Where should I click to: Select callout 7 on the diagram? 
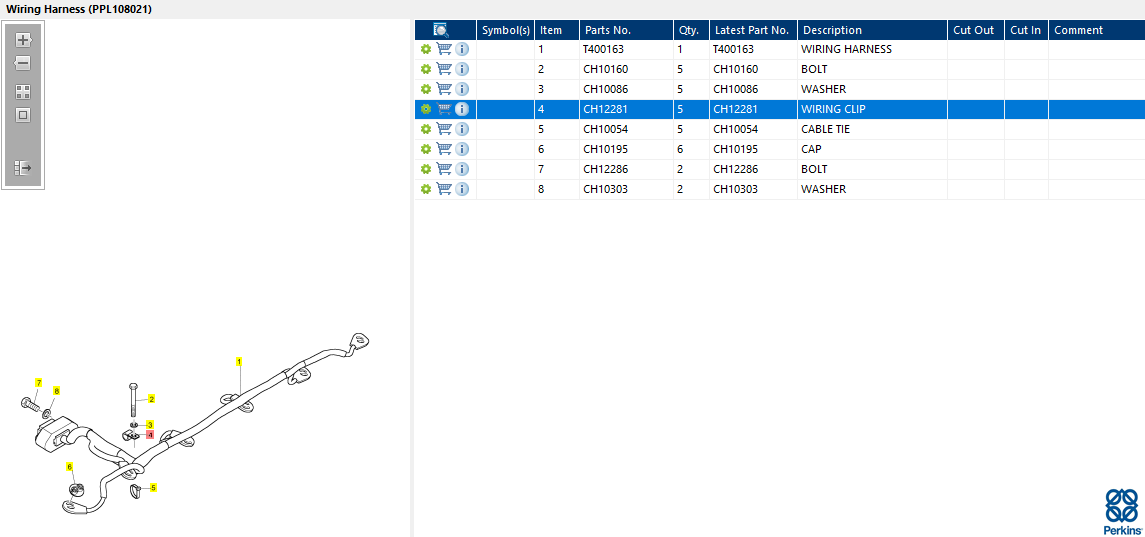(x=39, y=383)
